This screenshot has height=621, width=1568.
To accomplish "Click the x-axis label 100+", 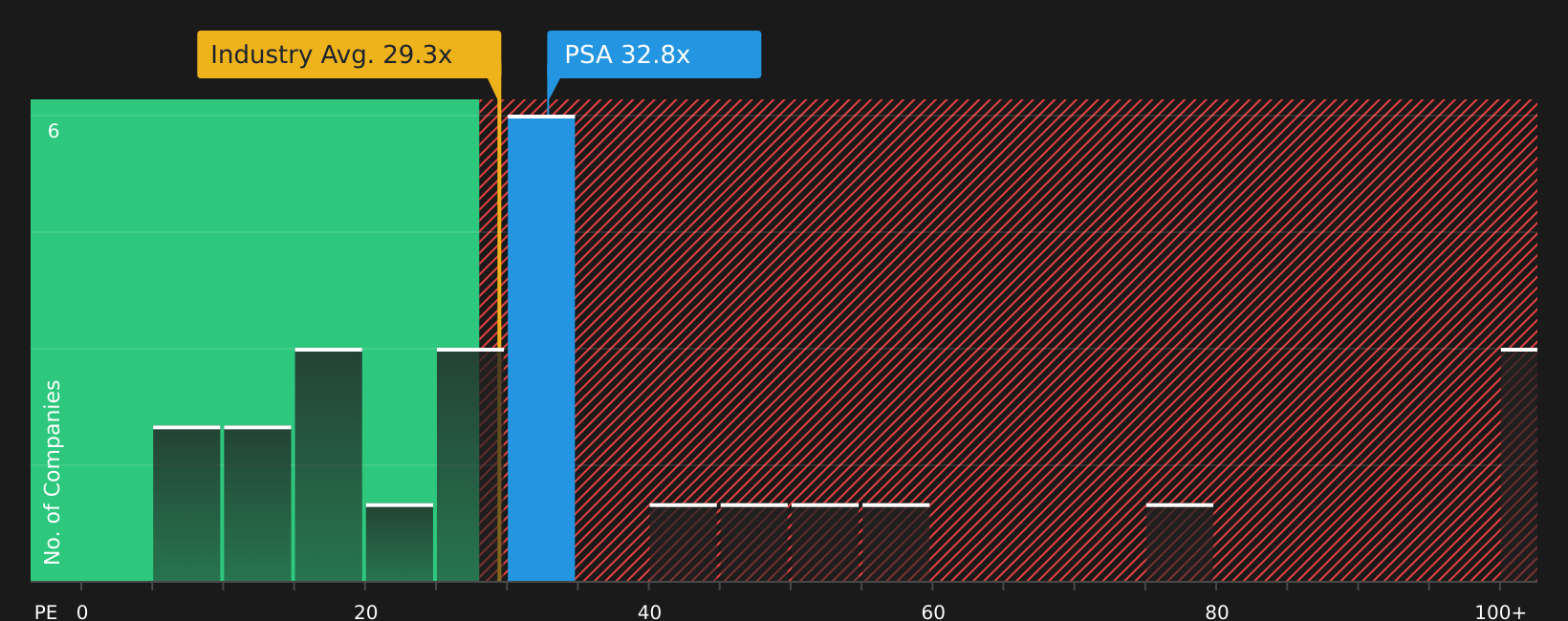I will (x=1500, y=612).
